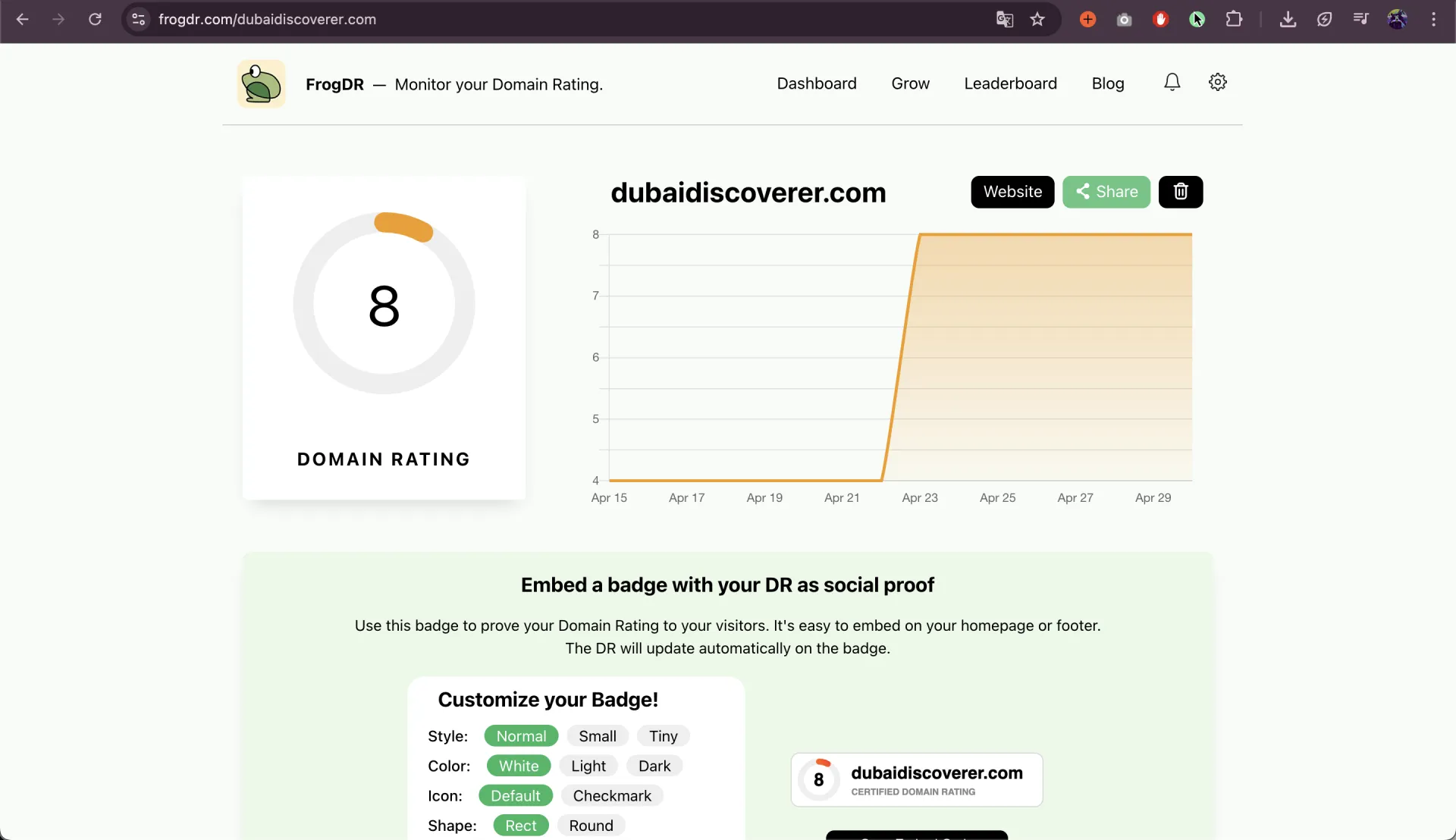Click the orange plus extension icon
The height and width of the screenshot is (840, 1456).
coord(1087,20)
